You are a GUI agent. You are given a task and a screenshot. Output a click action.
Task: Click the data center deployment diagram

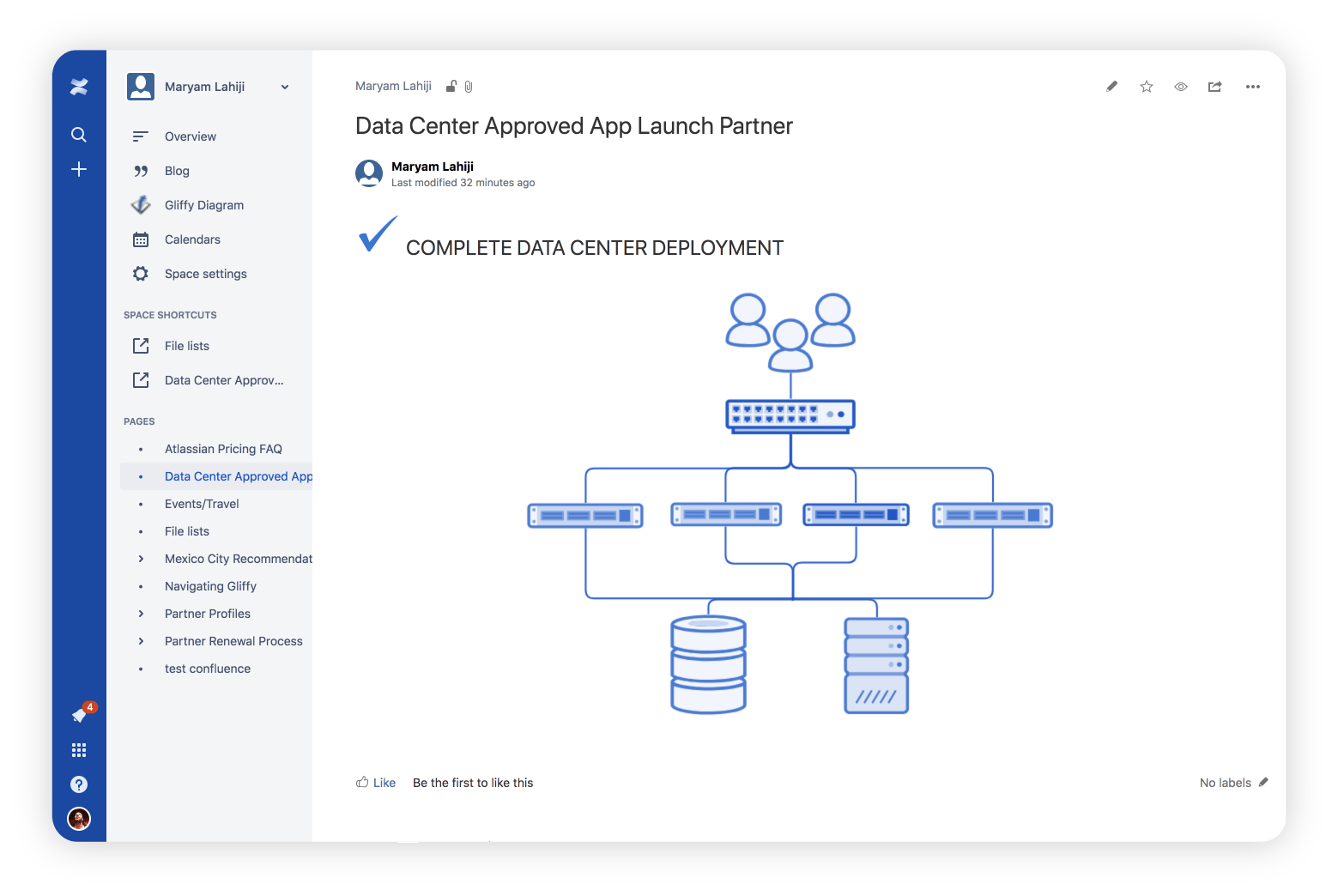[790, 504]
